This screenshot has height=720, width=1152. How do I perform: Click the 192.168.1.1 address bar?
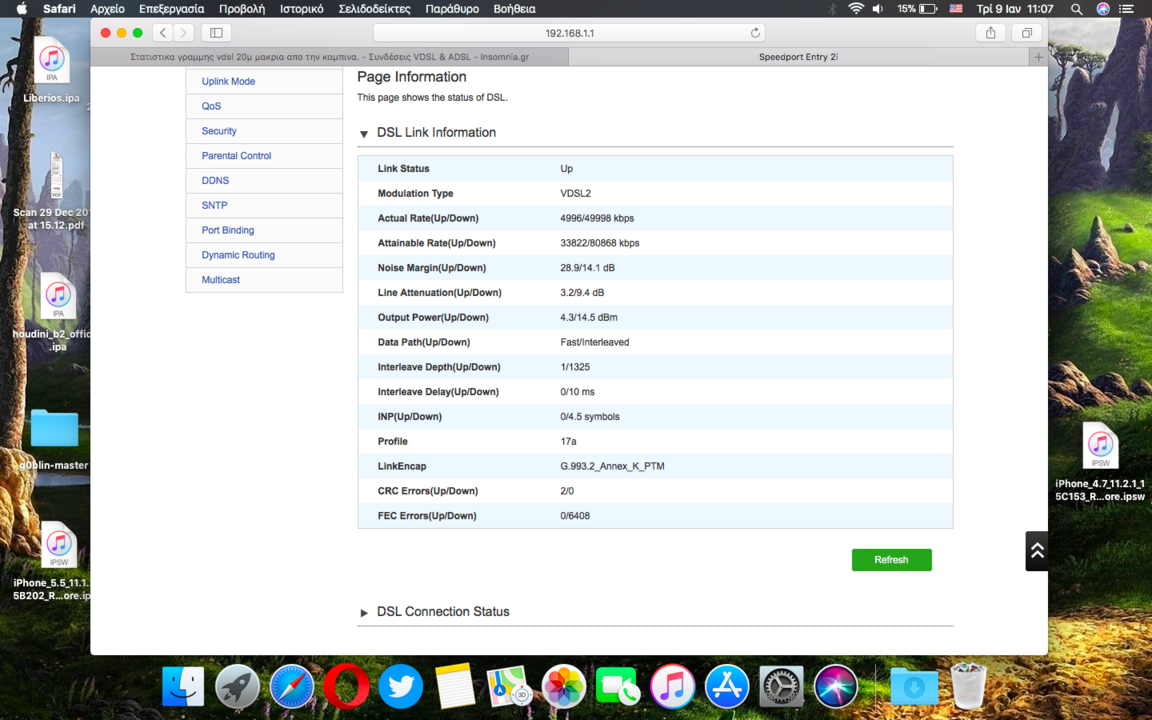pyautogui.click(x=569, y=33)
